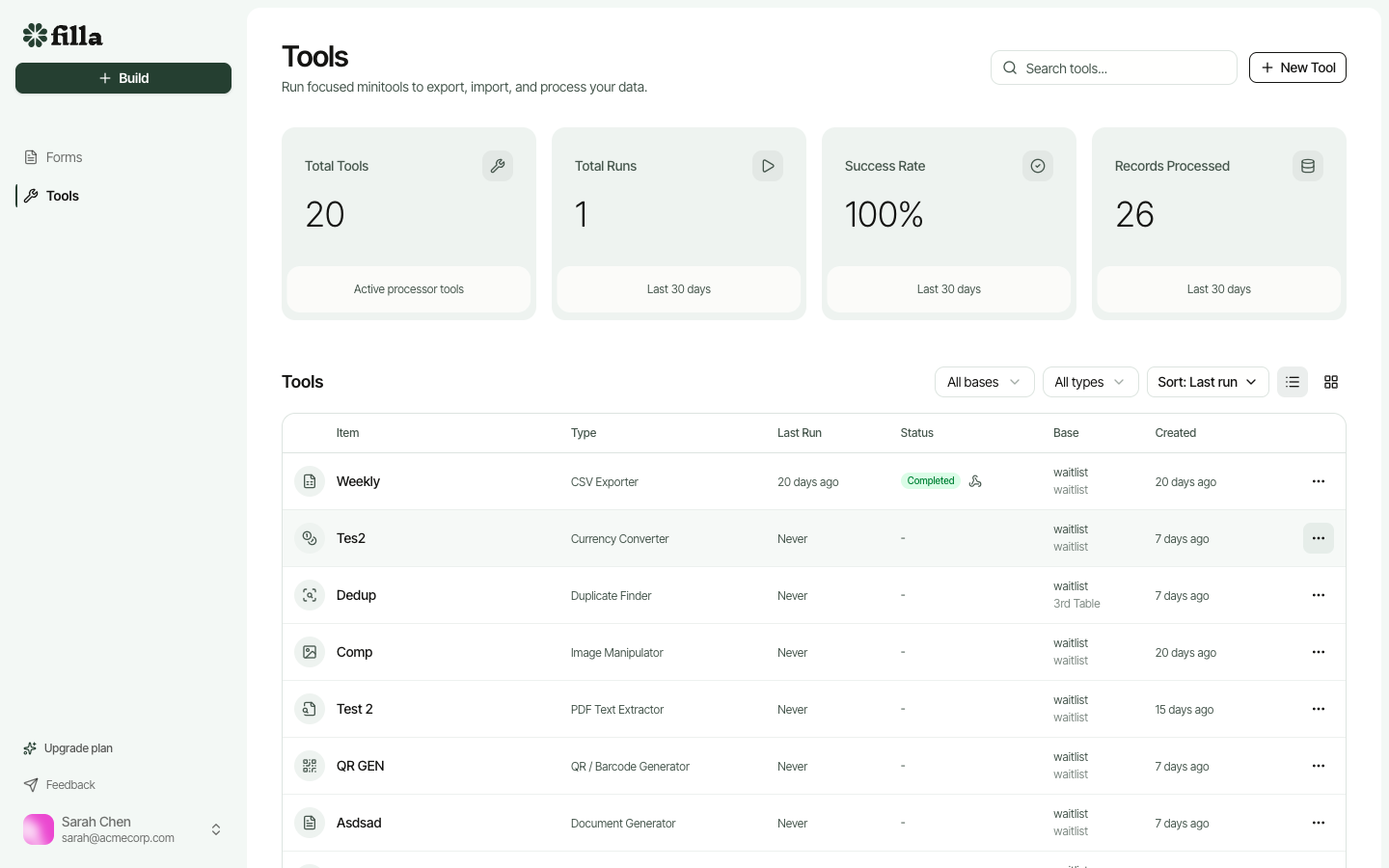The image size is (1389, 868).
Task: Select Tools in the sidebar navigation
Action: coord(62,196)
